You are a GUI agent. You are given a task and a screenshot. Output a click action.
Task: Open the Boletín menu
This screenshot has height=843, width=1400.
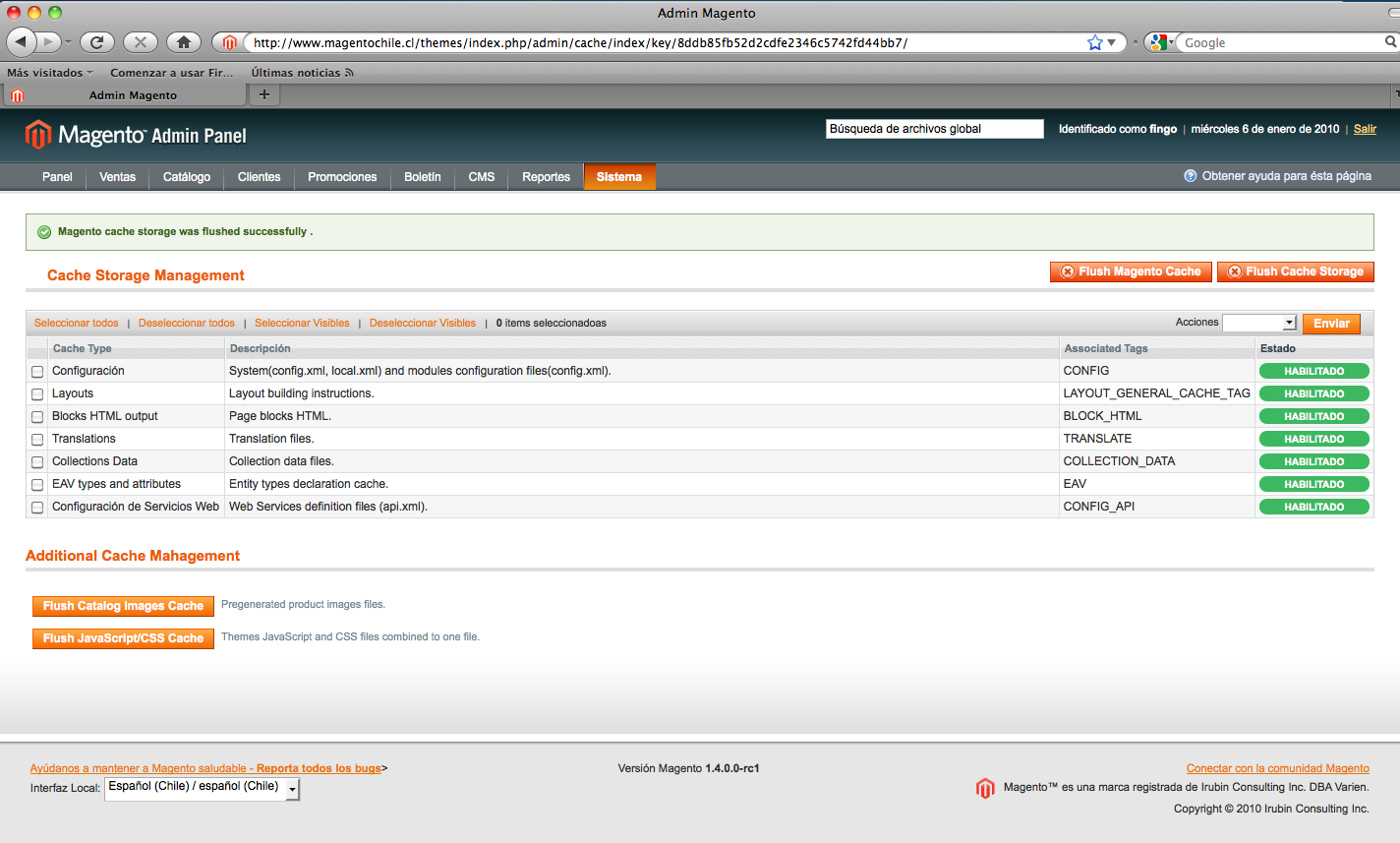[423, 177]
